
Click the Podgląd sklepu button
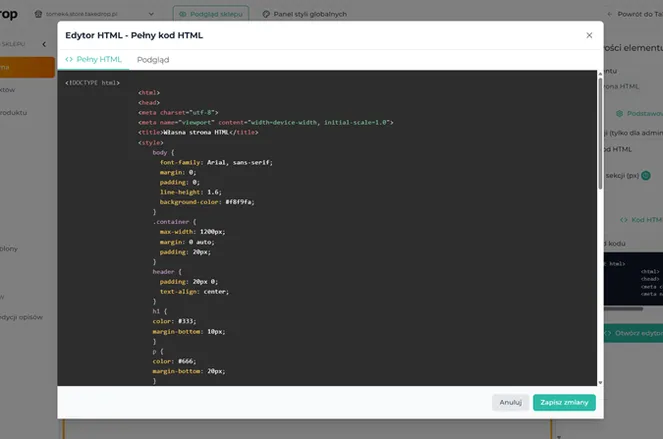(x=210, y=15)
